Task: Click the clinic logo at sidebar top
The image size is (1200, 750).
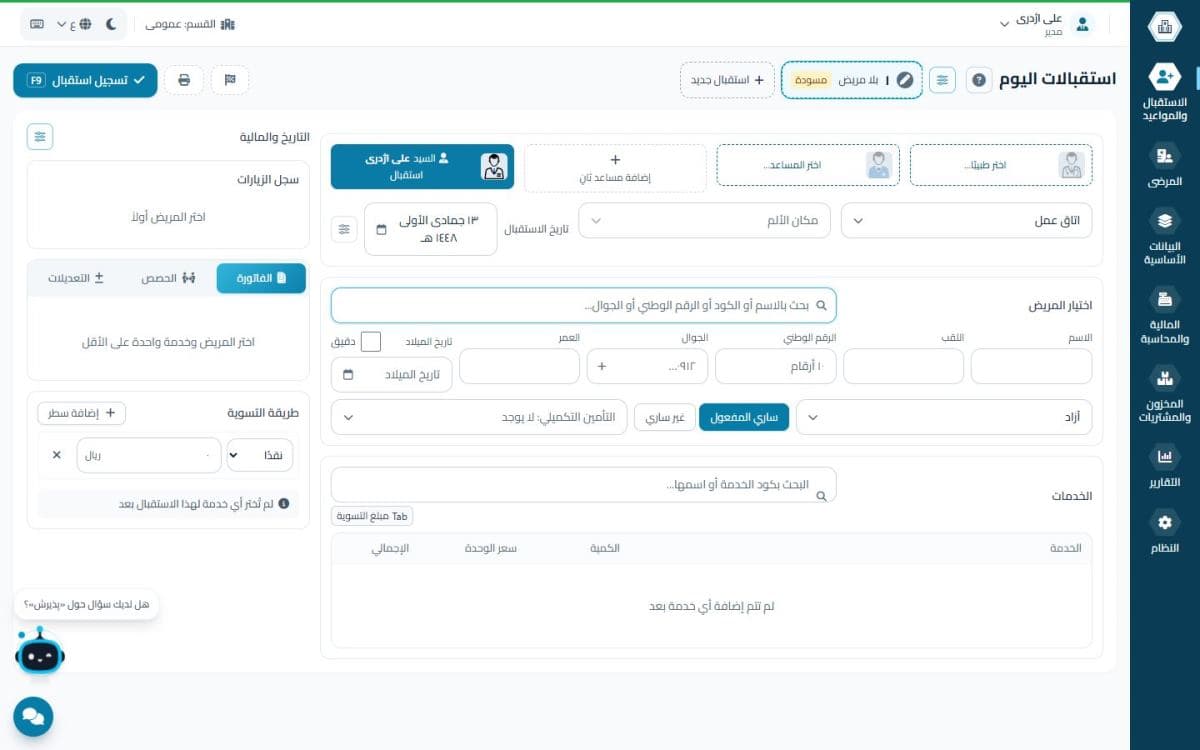Action: pos(1164,27)
